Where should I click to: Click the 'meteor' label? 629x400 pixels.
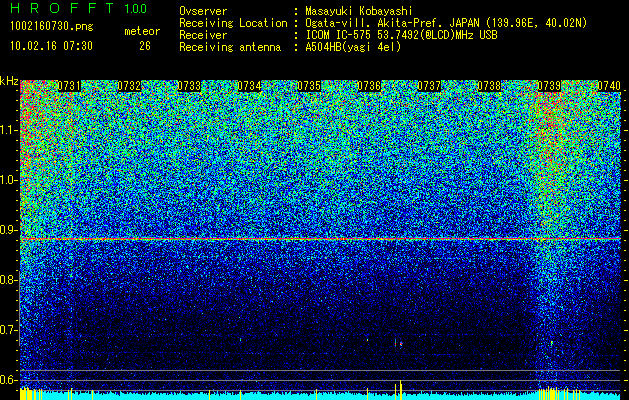142,31
